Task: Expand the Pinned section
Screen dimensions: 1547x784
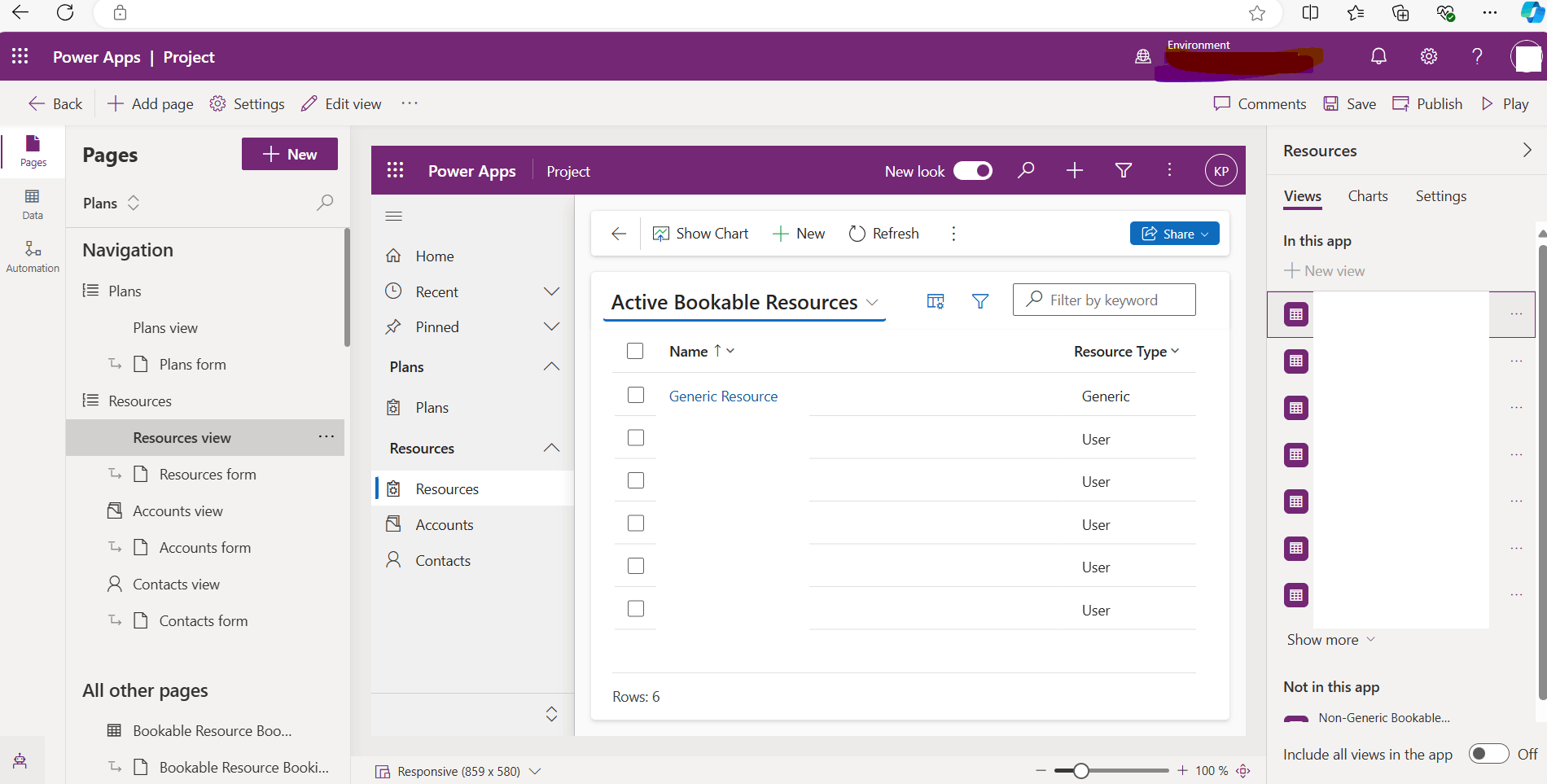Action: pos(551,326)
